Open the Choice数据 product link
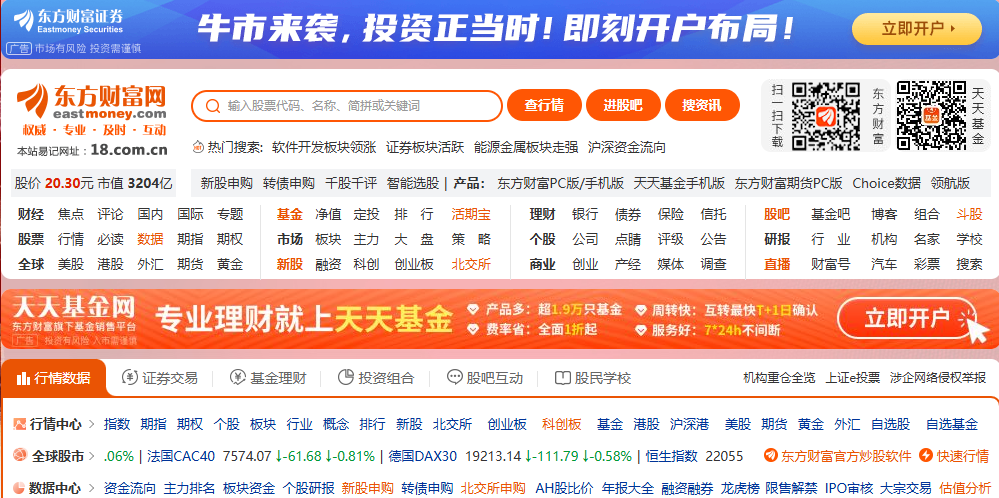Viewport: 999px width, 498px height. pos(886,183)
